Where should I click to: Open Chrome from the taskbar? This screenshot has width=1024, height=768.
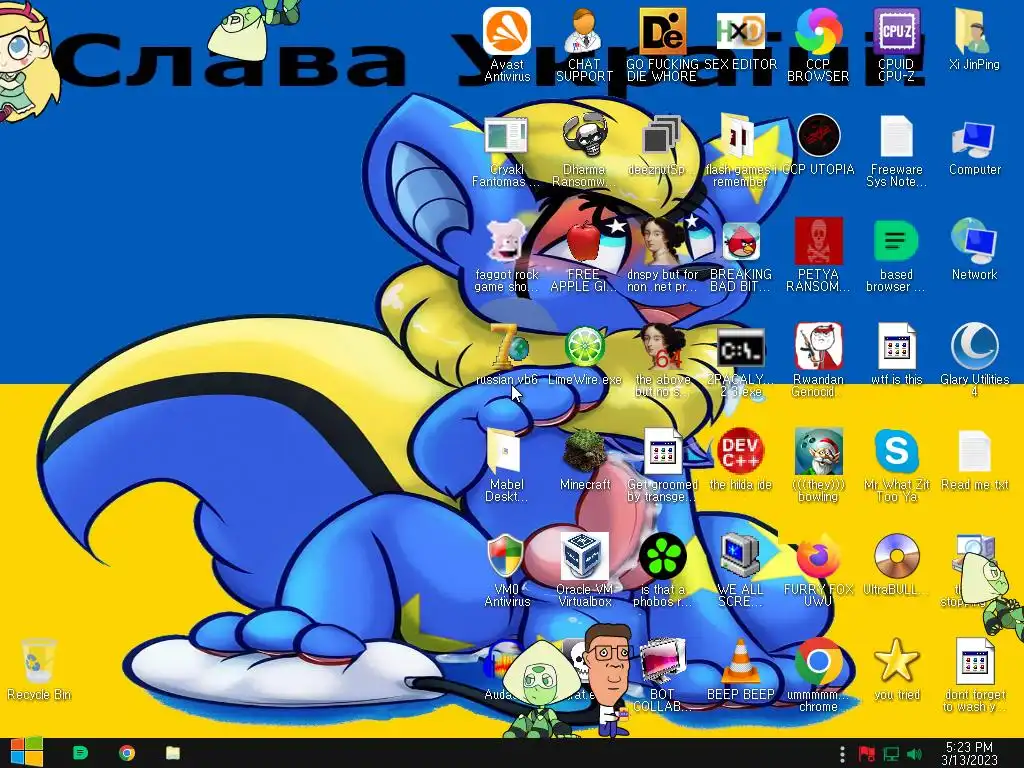coord(127,753)
